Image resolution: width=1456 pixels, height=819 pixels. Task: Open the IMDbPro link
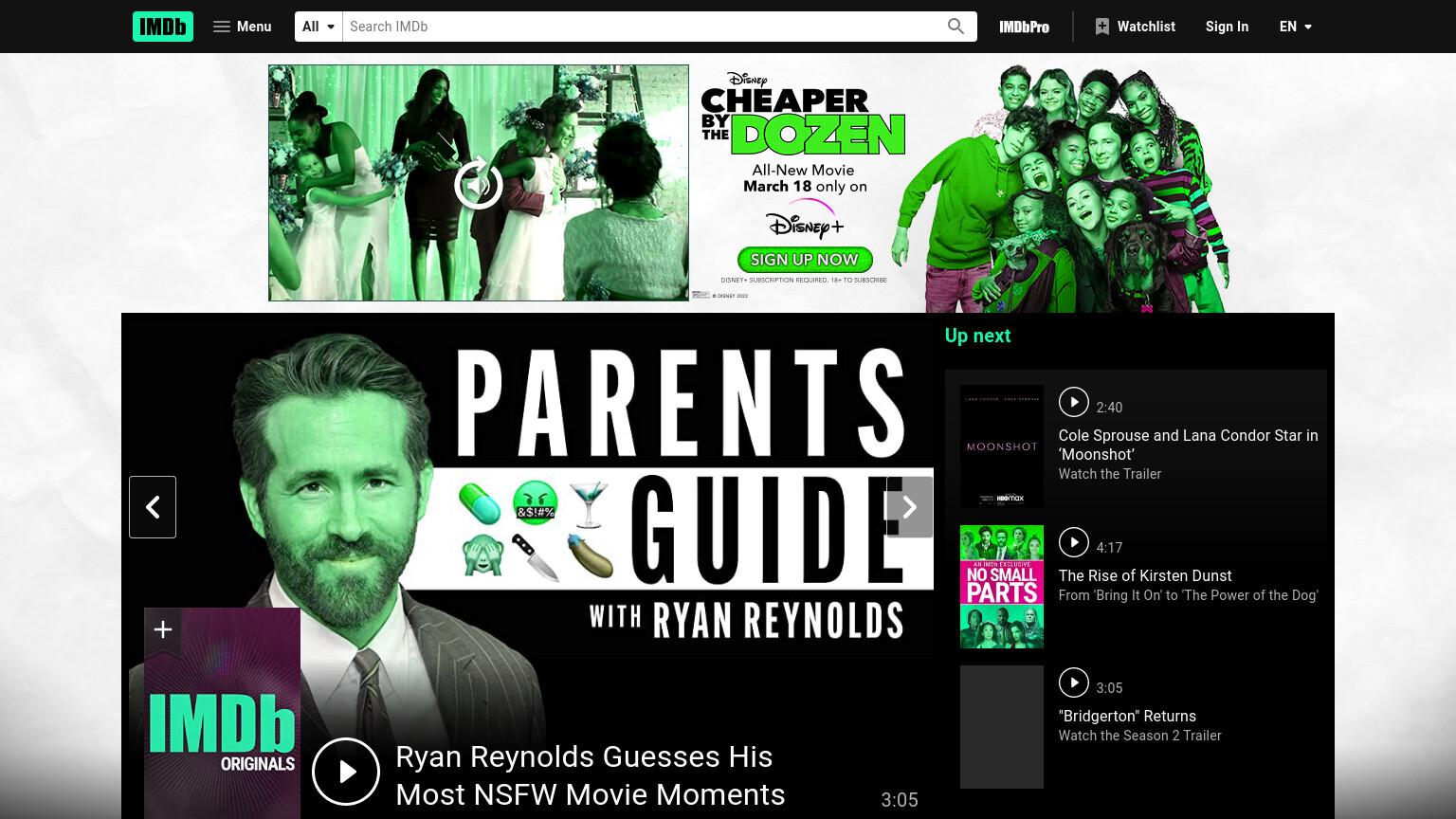click(x=1025, y=27)
